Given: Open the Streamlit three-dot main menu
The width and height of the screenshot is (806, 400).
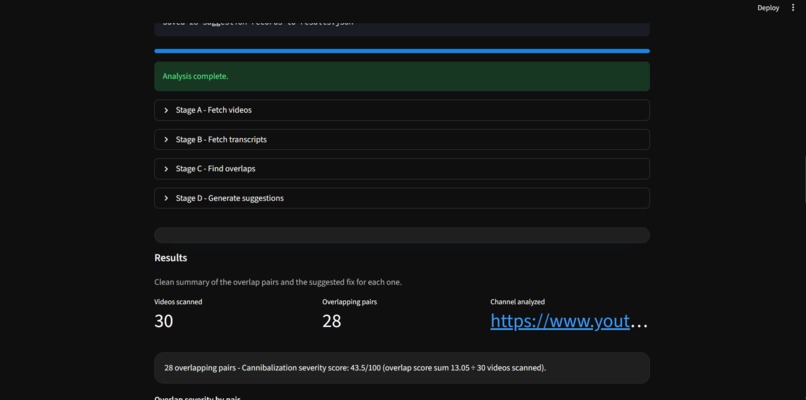Looking at the screenshot, I should [793, 8].
